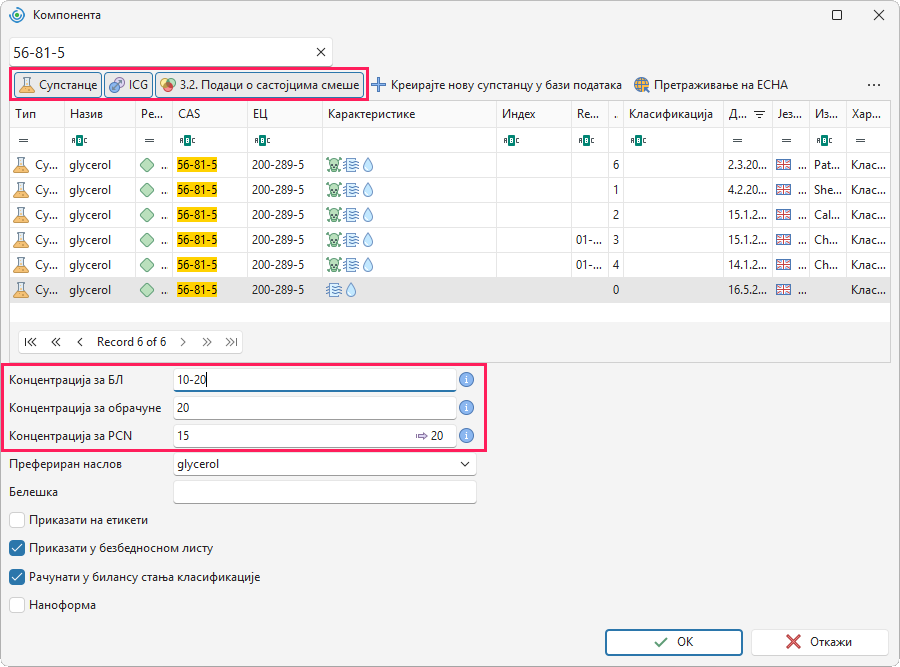Click the Откажи cancel button
900x667 pixels.
(820, 642)
